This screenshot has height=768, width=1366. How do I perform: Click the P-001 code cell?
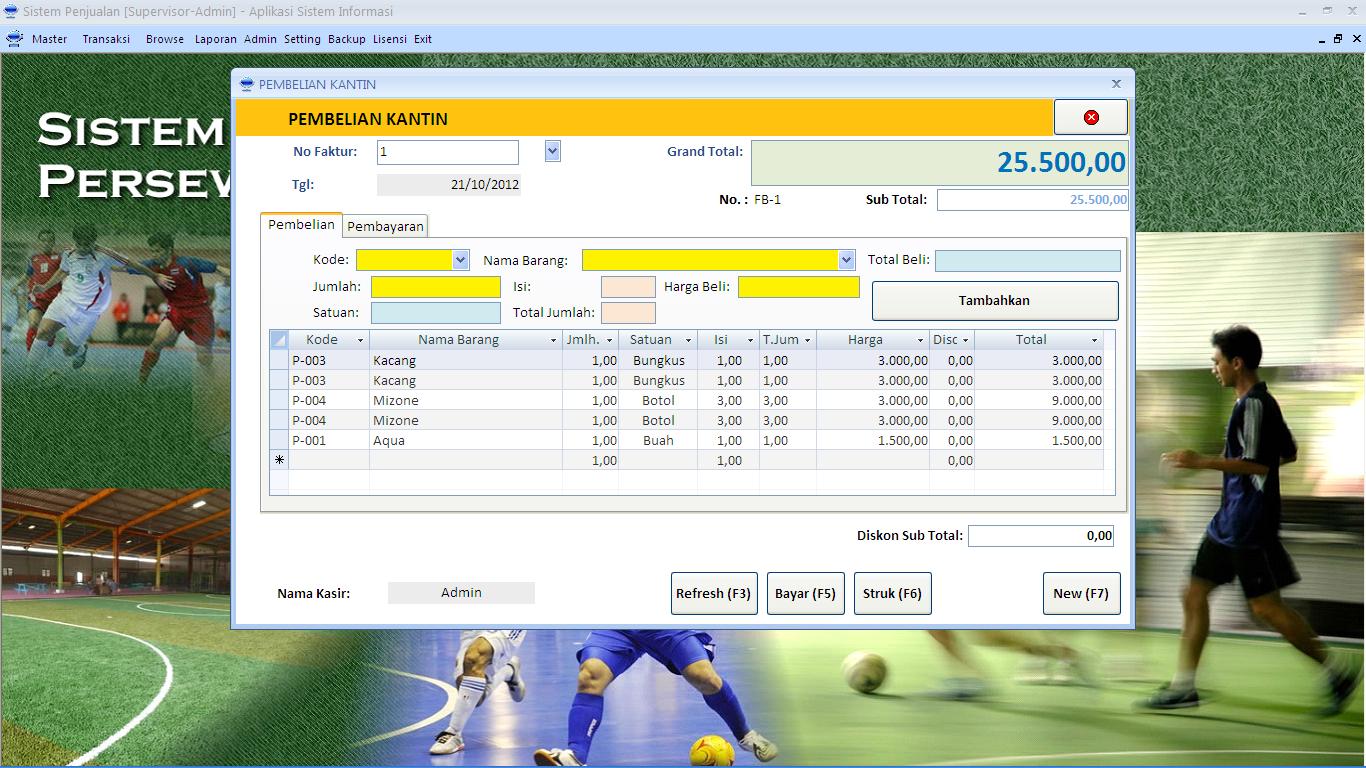[329, 440]
